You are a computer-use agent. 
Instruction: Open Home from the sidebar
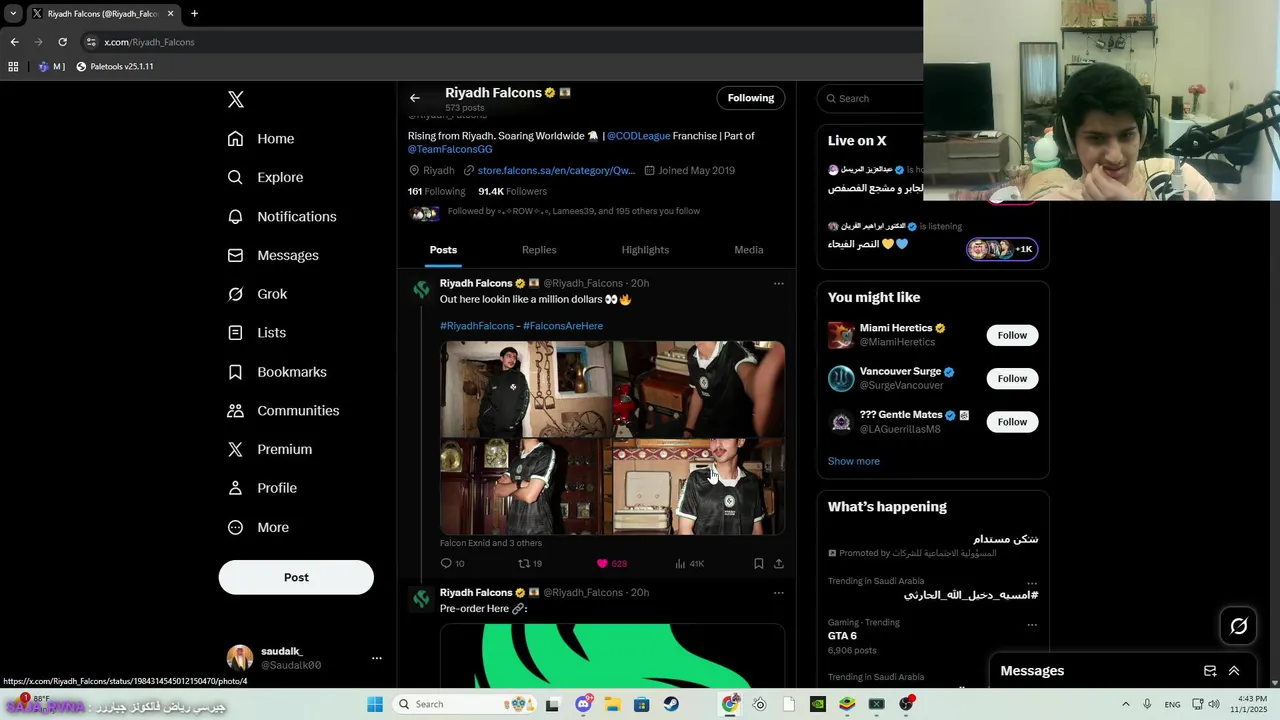click(x=261, y=139)
